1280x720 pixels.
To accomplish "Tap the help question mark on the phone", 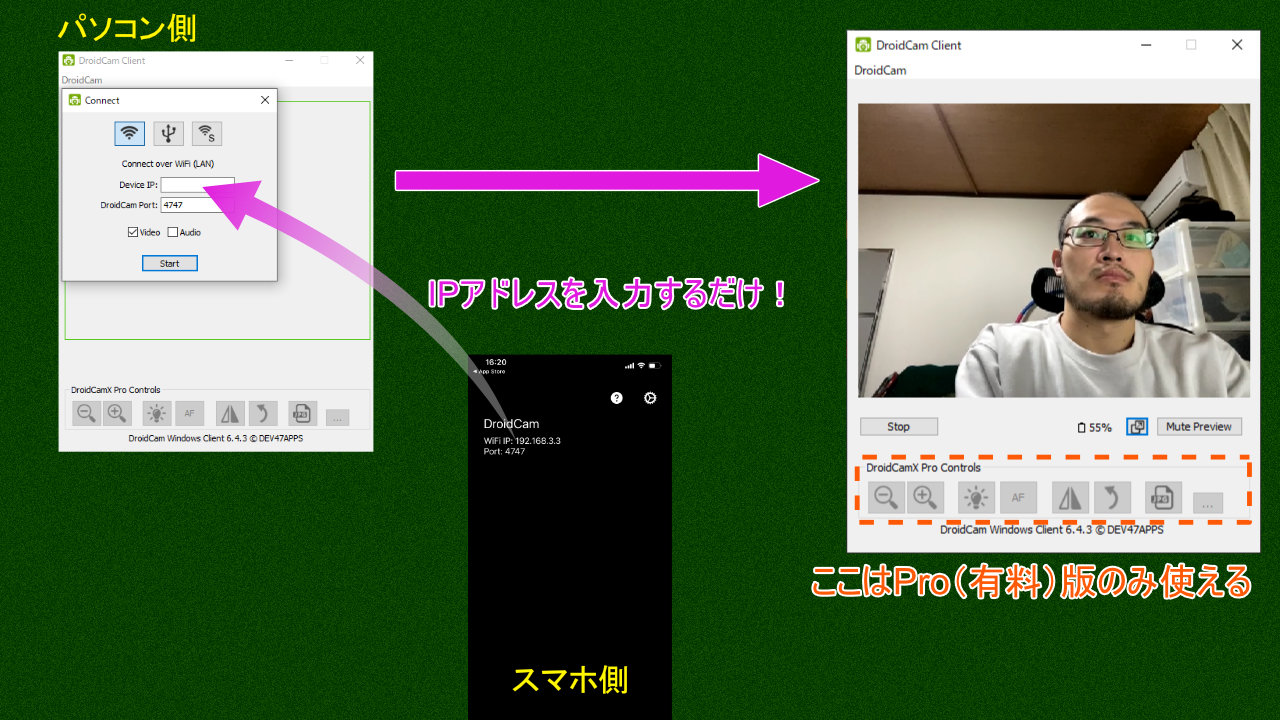I will click(x=617, y=398).
